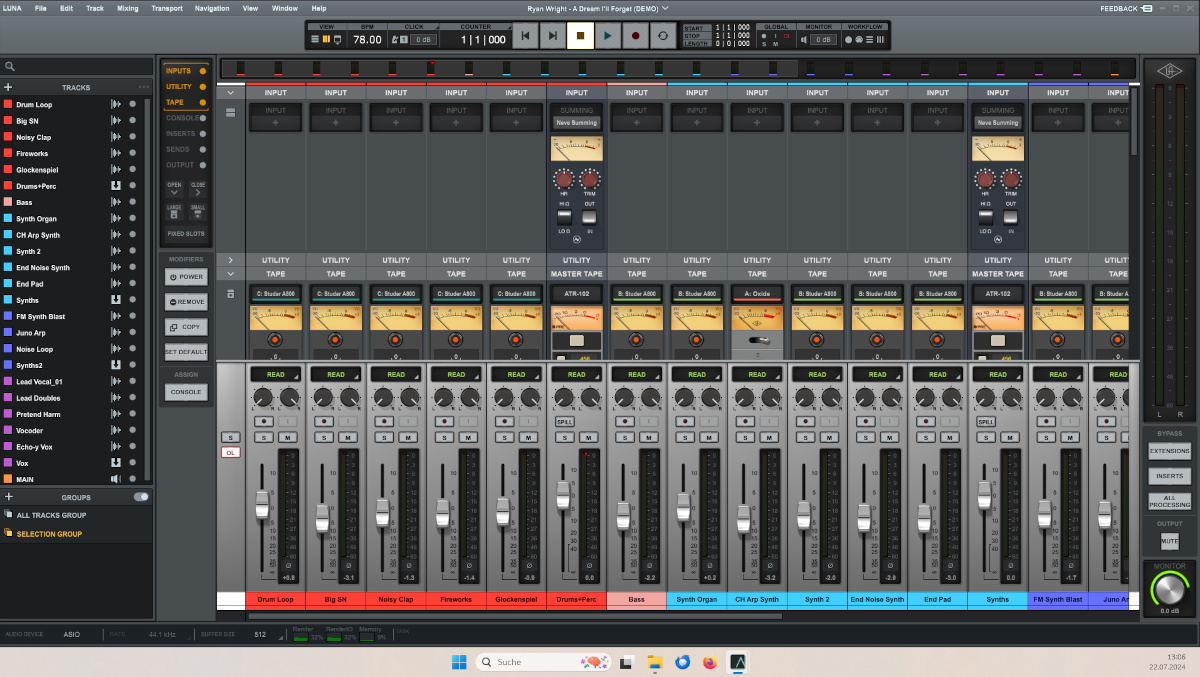The image size is (1200, 677).
Task: Start playback with the Play button
Action: tap(607, 37)
